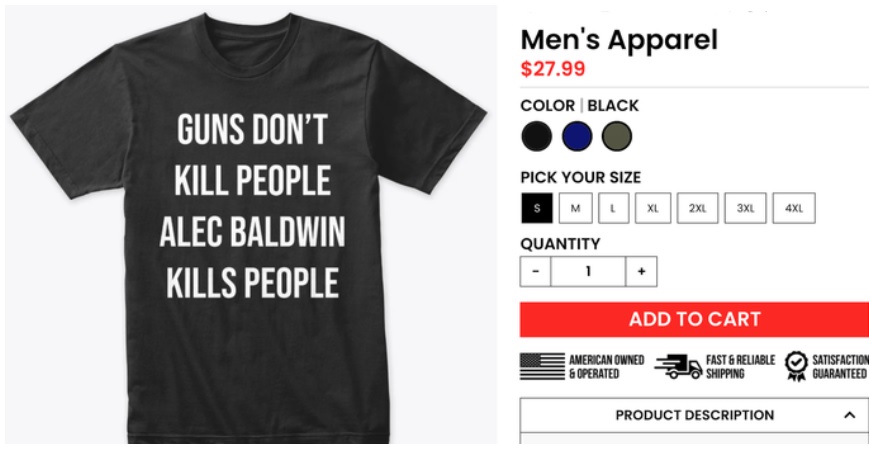Image resolution: width=869 pixels, height=453 pixels.
Task: Pick size 3XL option
Action: coord(745,208)
